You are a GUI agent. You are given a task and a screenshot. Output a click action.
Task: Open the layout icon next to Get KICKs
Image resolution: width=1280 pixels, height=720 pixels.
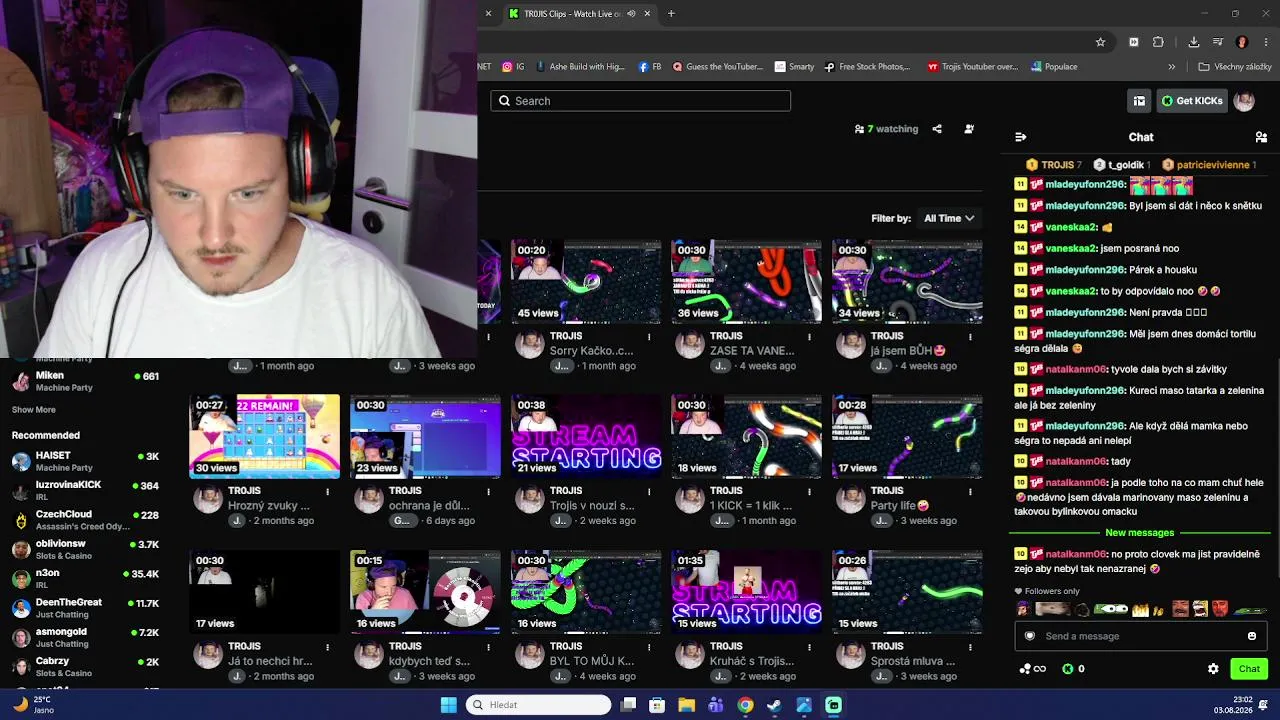point(1139,101)
